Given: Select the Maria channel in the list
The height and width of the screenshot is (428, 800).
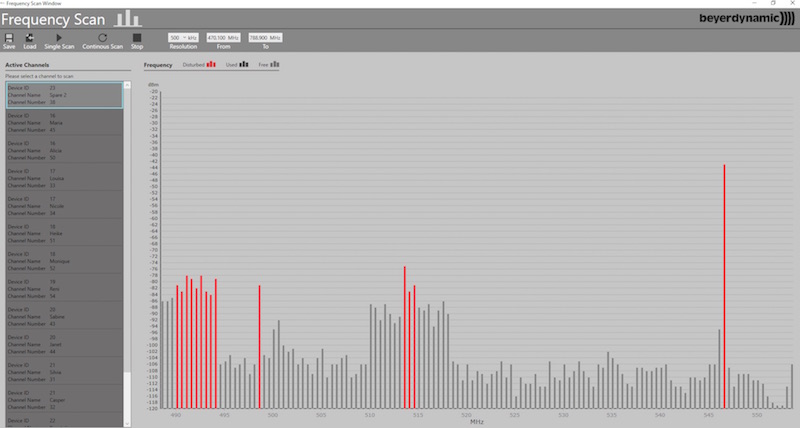Looking at the screenshot, I should (63, 122).
